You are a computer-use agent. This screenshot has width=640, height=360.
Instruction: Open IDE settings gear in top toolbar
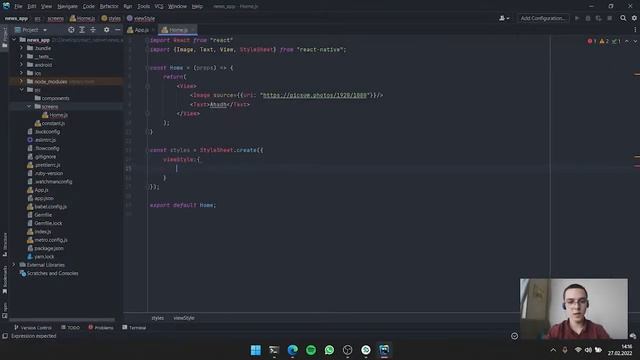634,18
